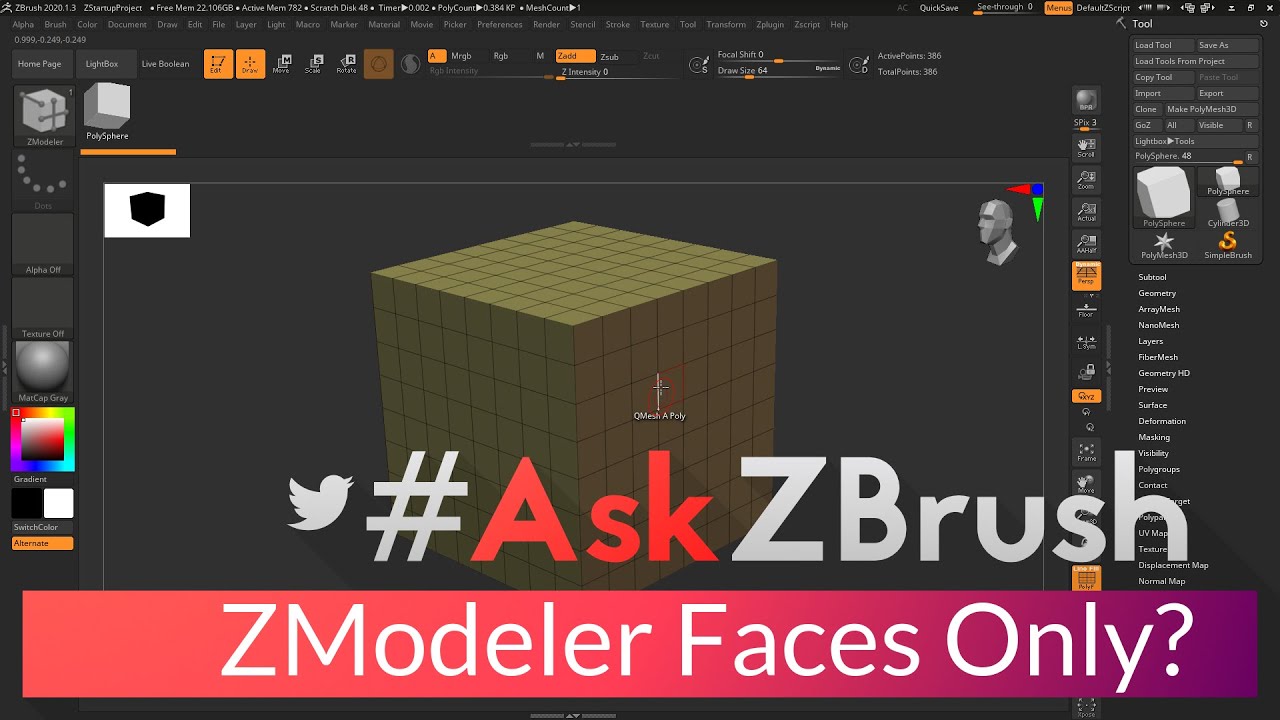Expand the Subtool subpalette
The width and height of the screenshot is (1280, 720).
1152,277
